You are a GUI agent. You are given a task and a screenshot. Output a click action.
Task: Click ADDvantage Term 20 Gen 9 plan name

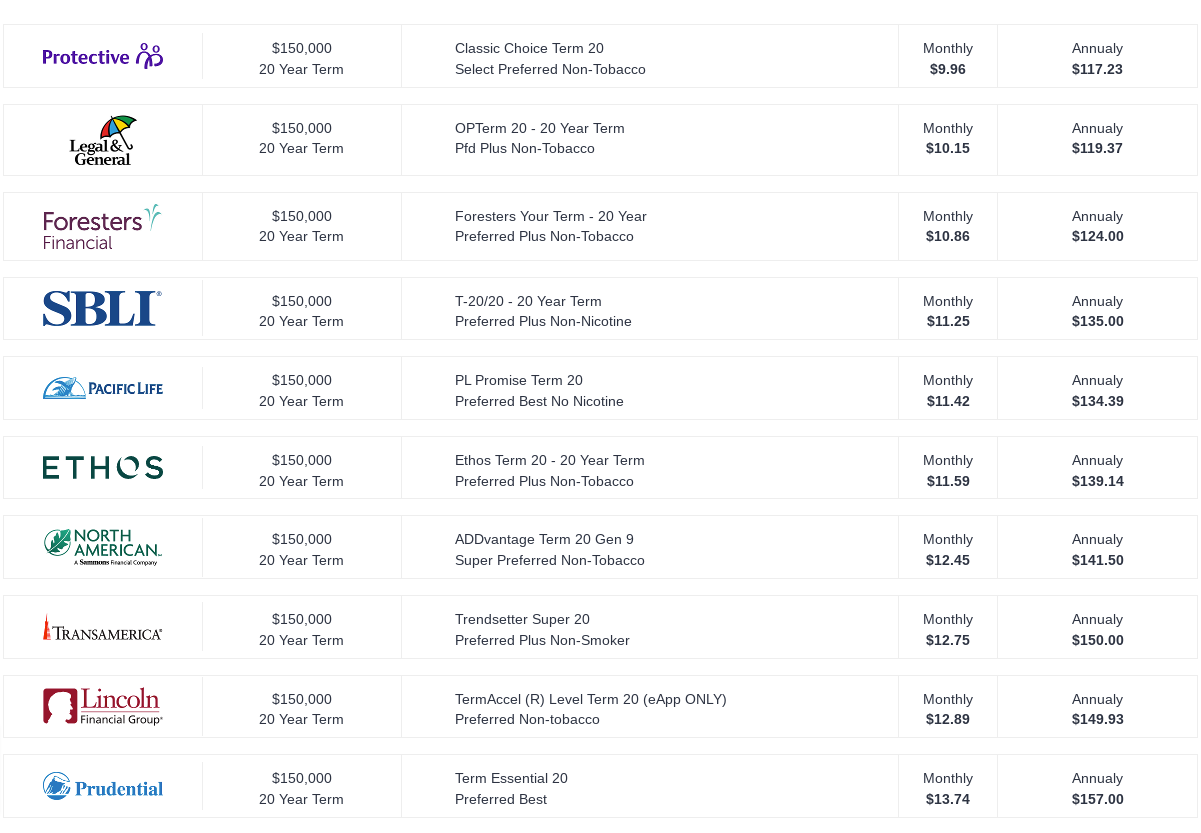click(544, 539)
